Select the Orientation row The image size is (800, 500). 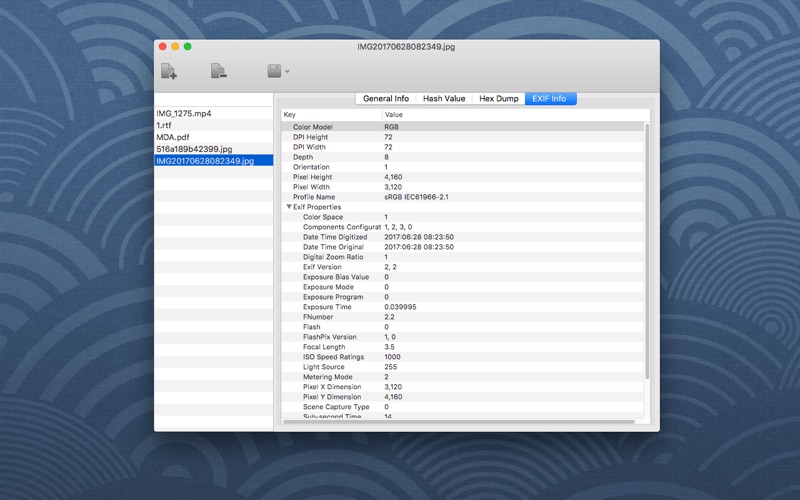point(462,167)
